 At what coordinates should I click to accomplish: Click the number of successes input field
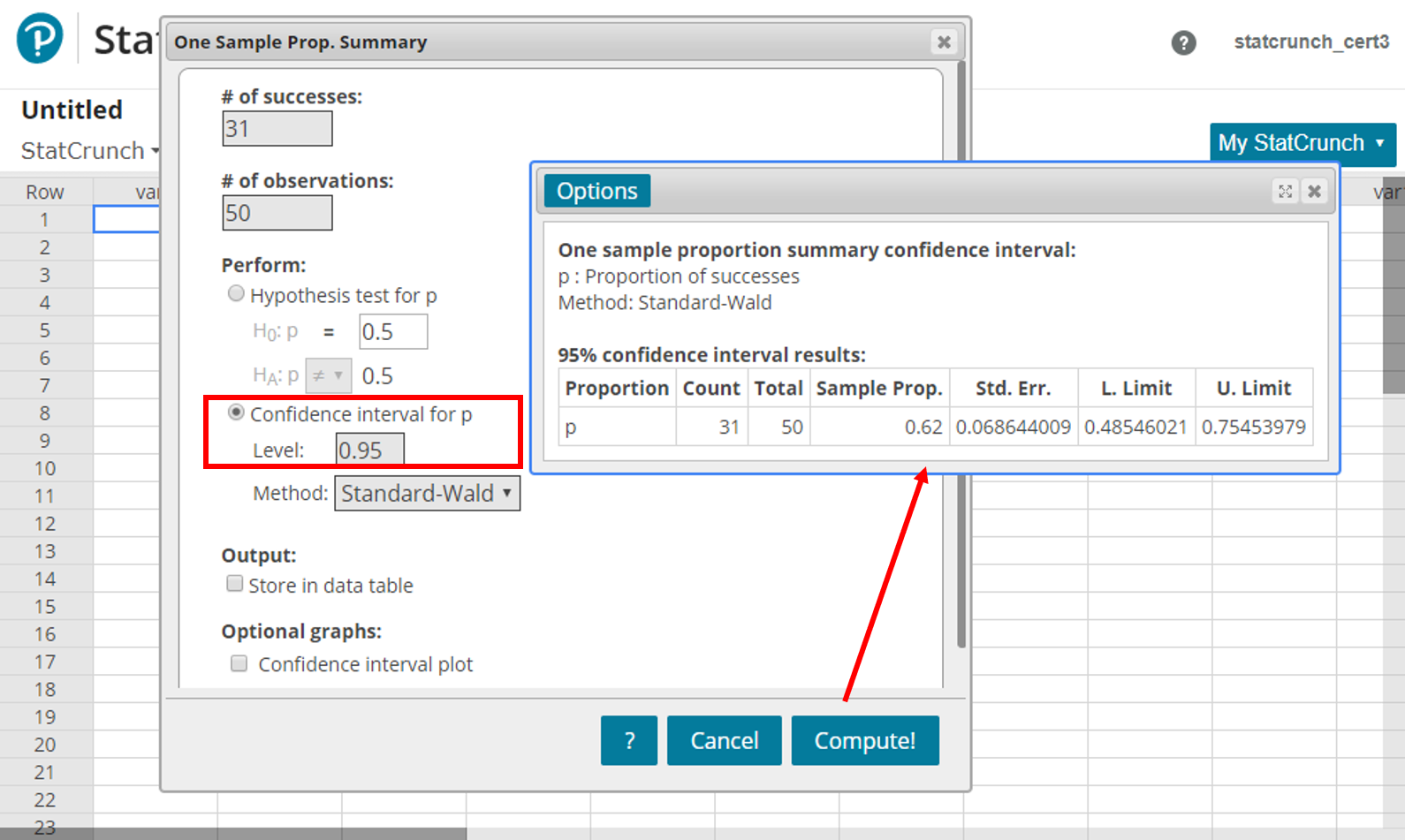[277, 129]
